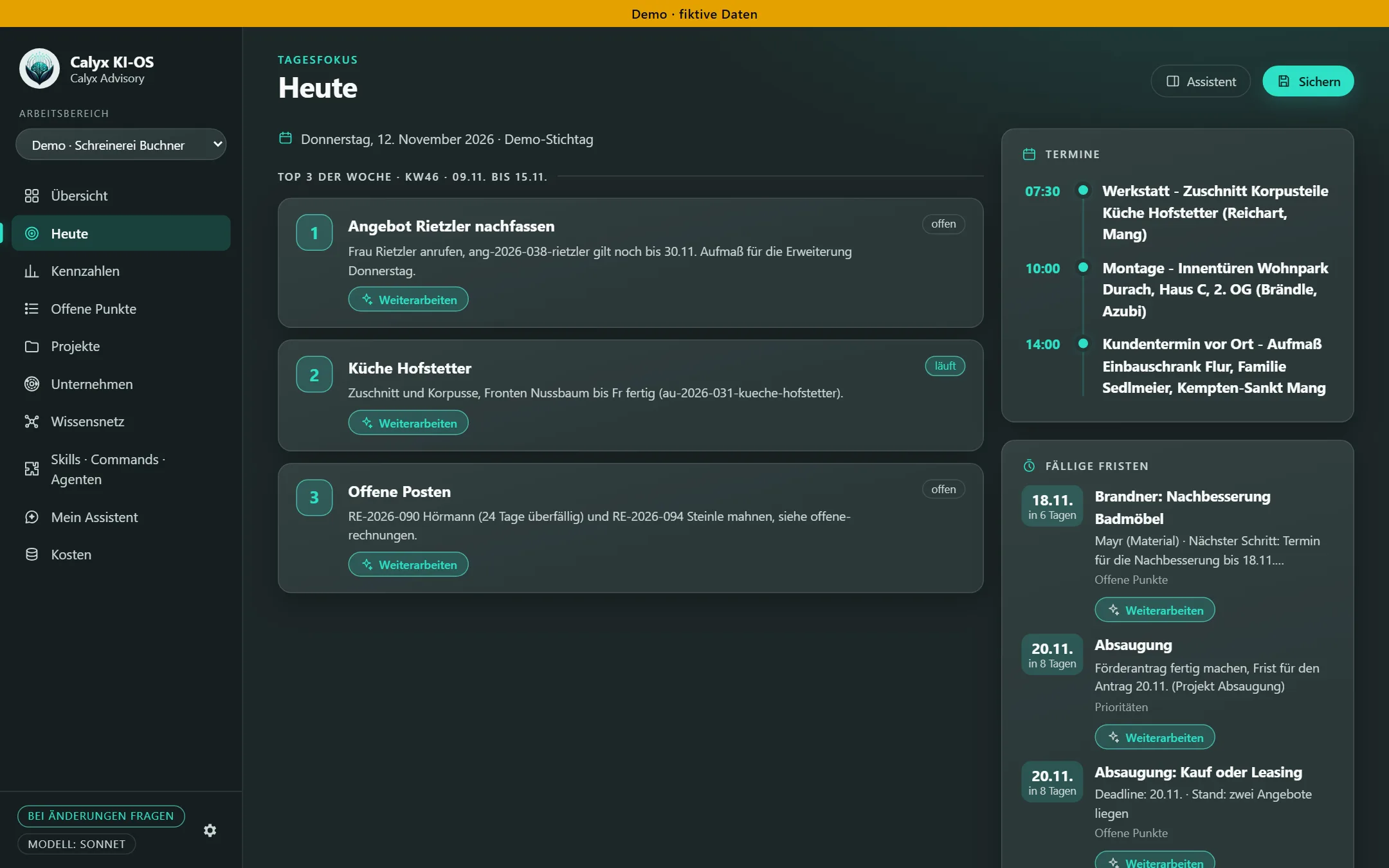Open the Assistent panel button
The width and height of the screenshot is (1389, 868).
(x=1201, y=81)
